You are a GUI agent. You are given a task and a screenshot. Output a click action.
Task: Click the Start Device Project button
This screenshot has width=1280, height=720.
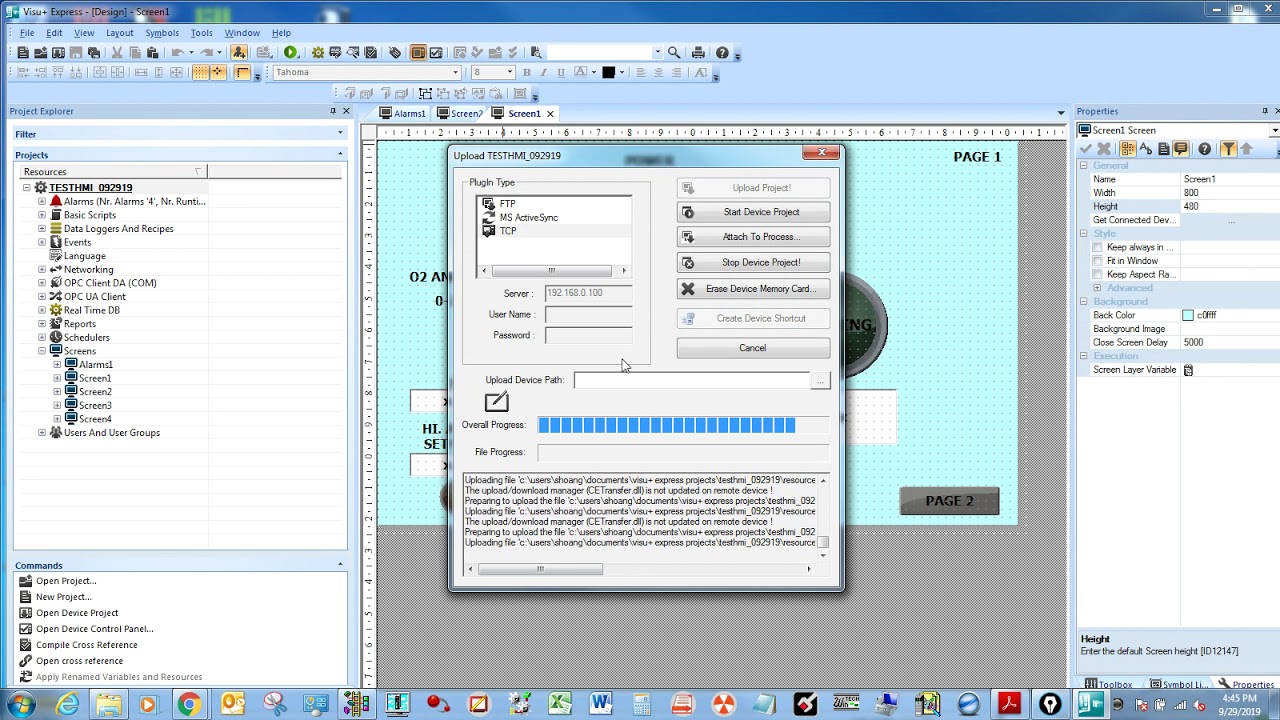pyautogui.click(x=753, y=212)
